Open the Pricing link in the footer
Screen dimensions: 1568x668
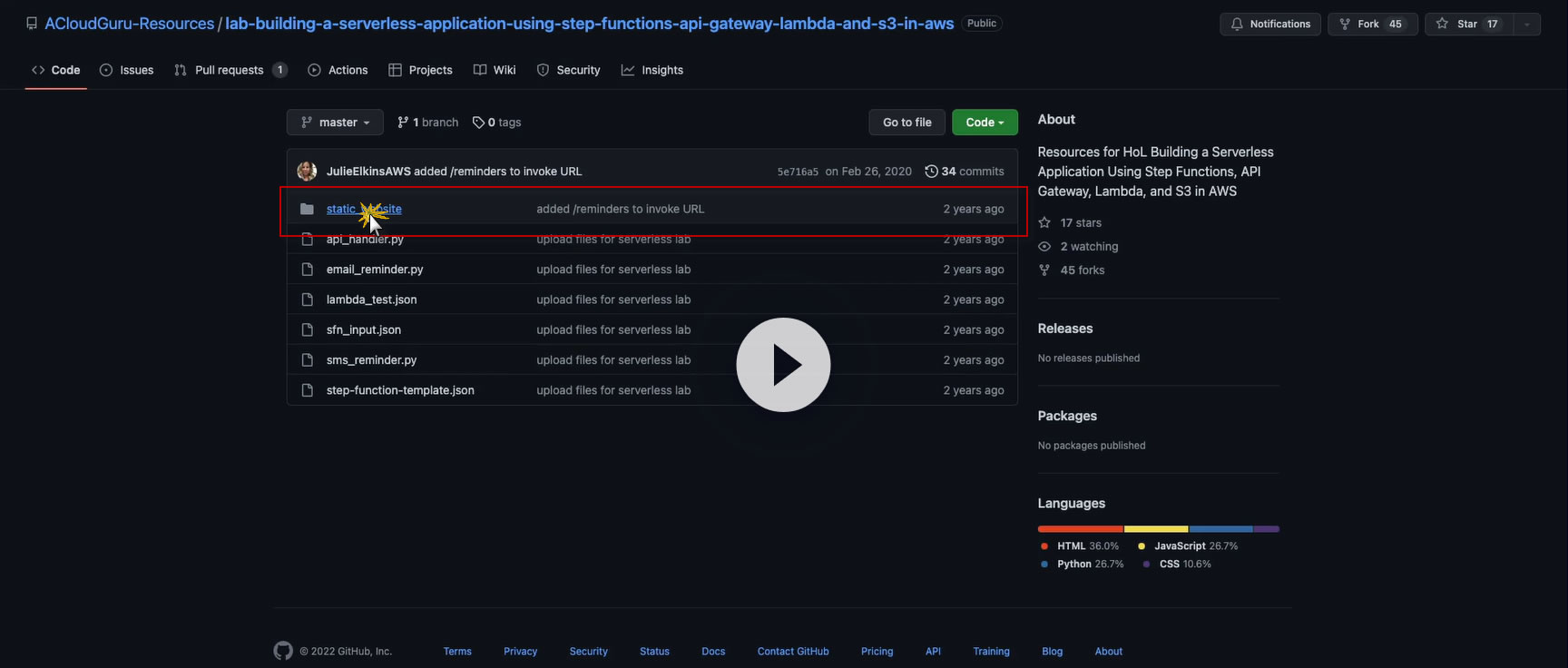[x=877, y=652]
